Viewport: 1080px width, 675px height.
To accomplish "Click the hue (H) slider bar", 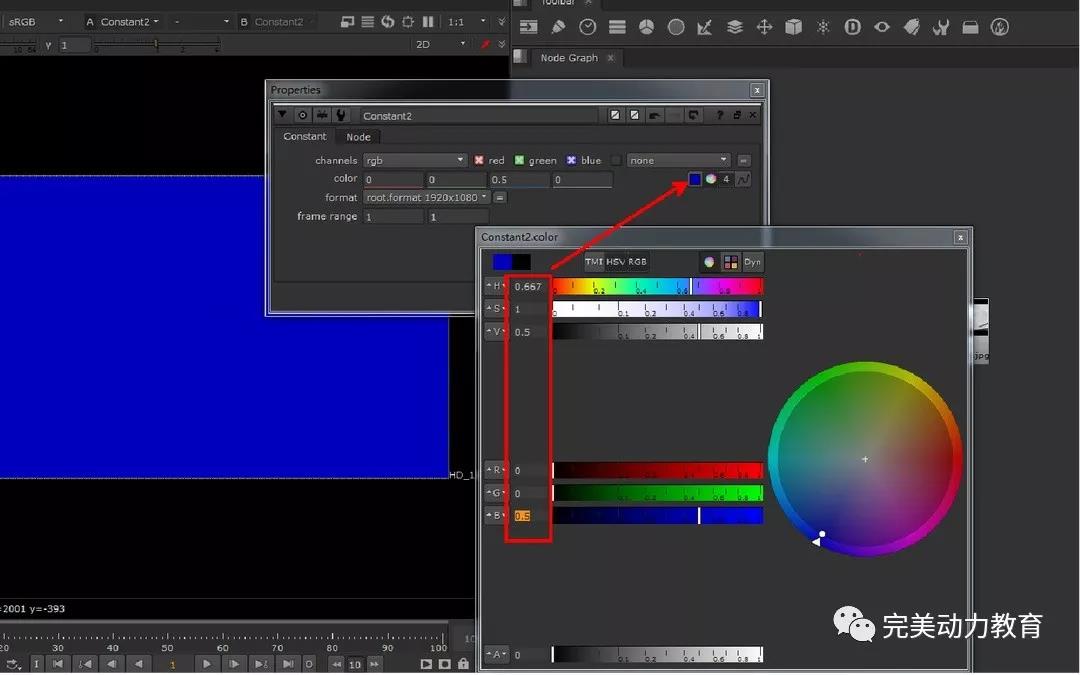I will 658,286.
